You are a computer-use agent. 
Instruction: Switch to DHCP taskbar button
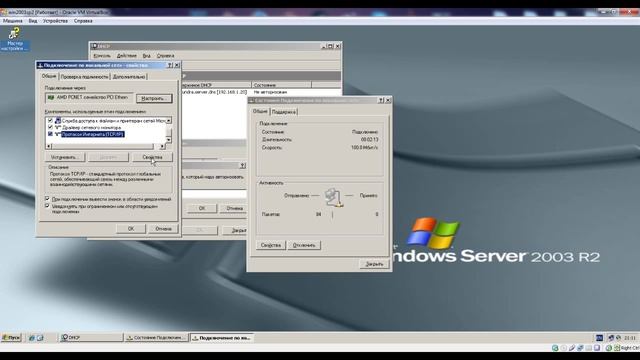point(91,338)
